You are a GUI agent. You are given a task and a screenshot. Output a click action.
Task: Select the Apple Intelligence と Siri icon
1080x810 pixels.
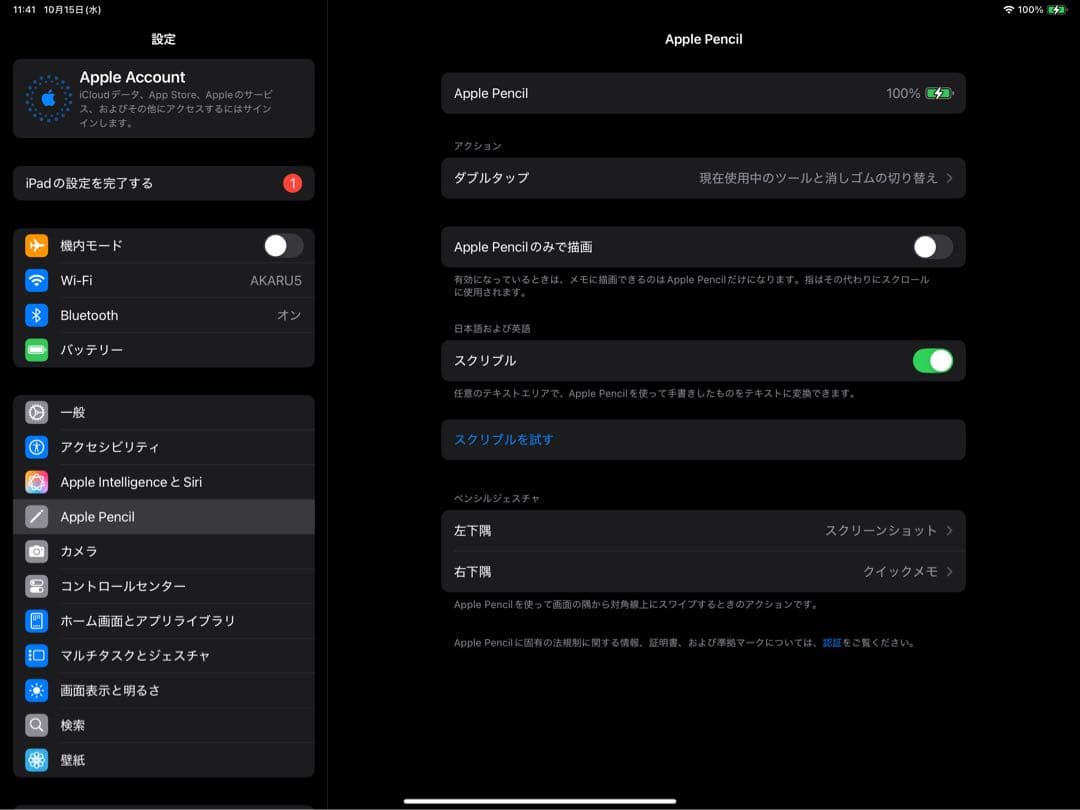tap(36, 482)
